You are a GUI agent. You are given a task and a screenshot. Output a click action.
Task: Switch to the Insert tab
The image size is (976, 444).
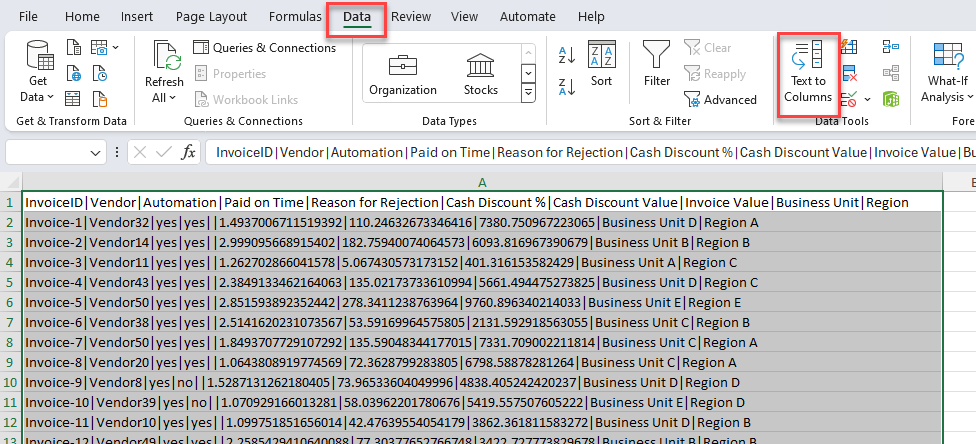pyautogui.click(x=138, y=17)
